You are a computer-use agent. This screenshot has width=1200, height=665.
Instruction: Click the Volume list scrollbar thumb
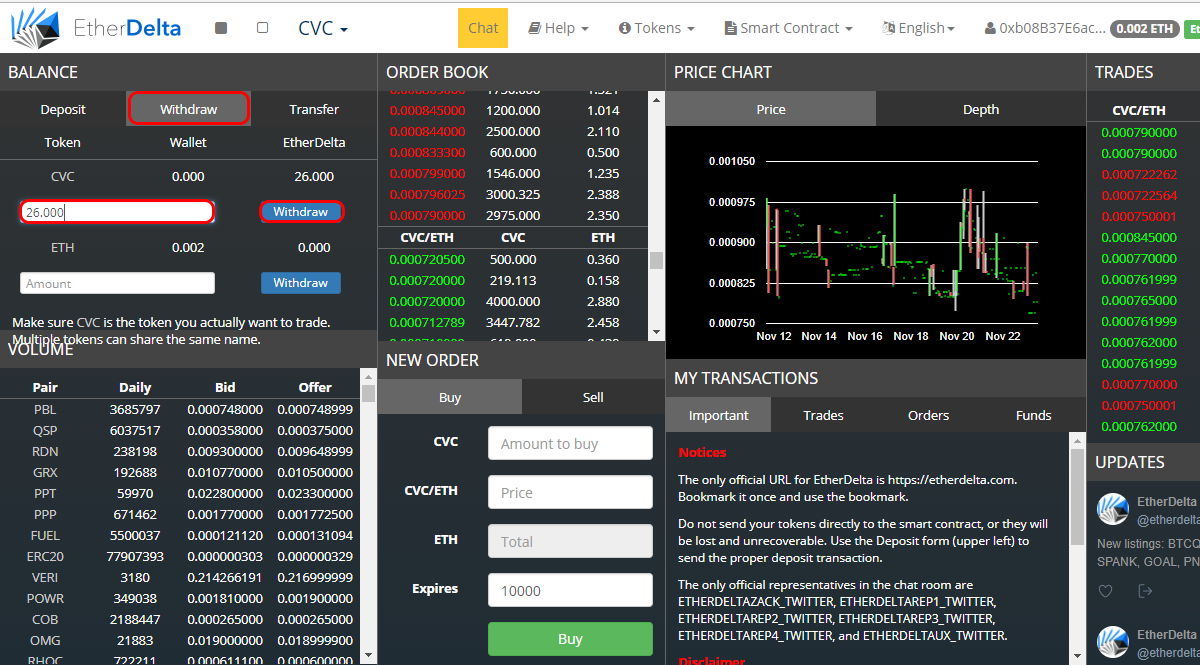tap(368, 393)
